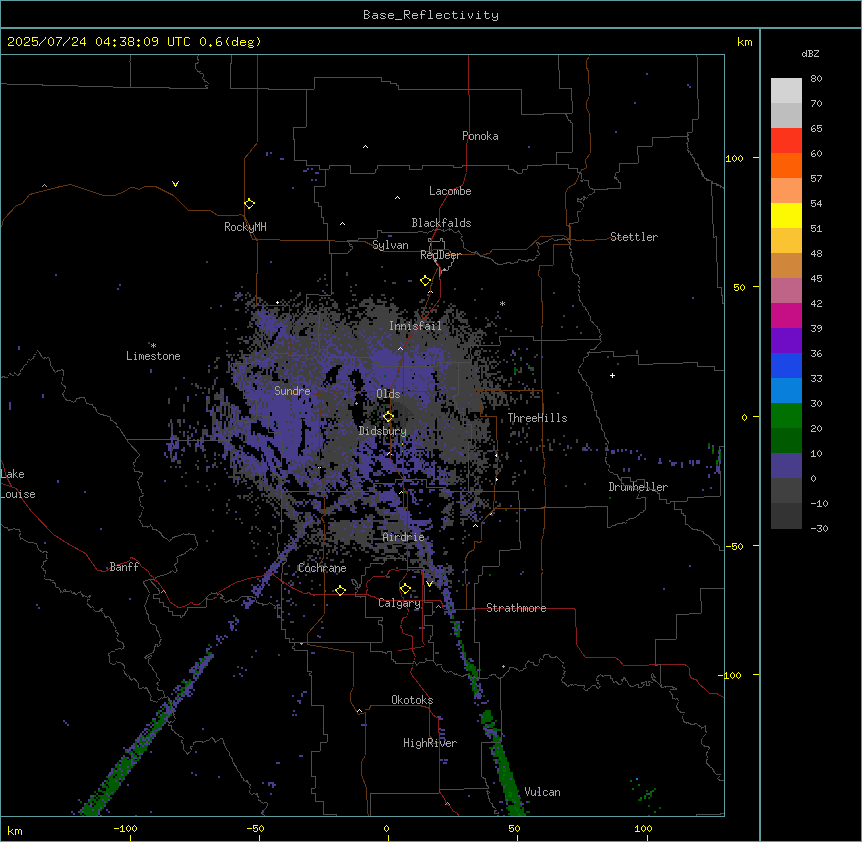Select the violet 36-39 dBZ legend swatch
The image size is (862, 842).
tap(786, 341)
